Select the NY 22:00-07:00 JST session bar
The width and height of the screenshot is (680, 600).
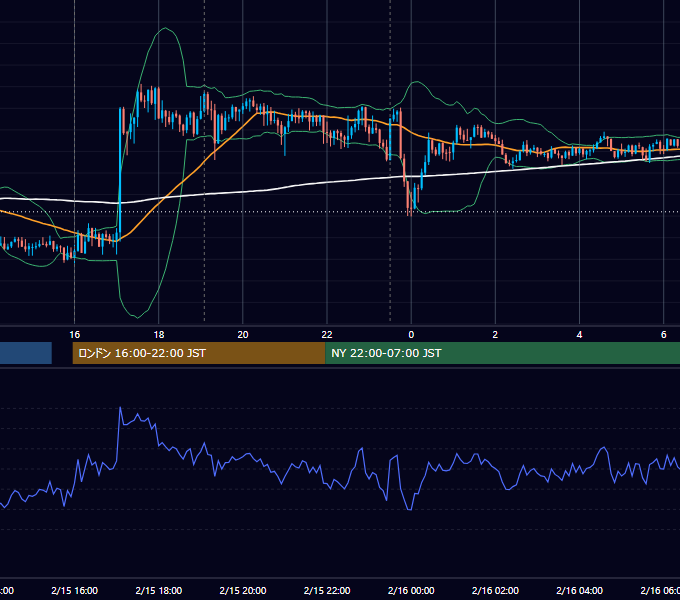coord(502,353)
